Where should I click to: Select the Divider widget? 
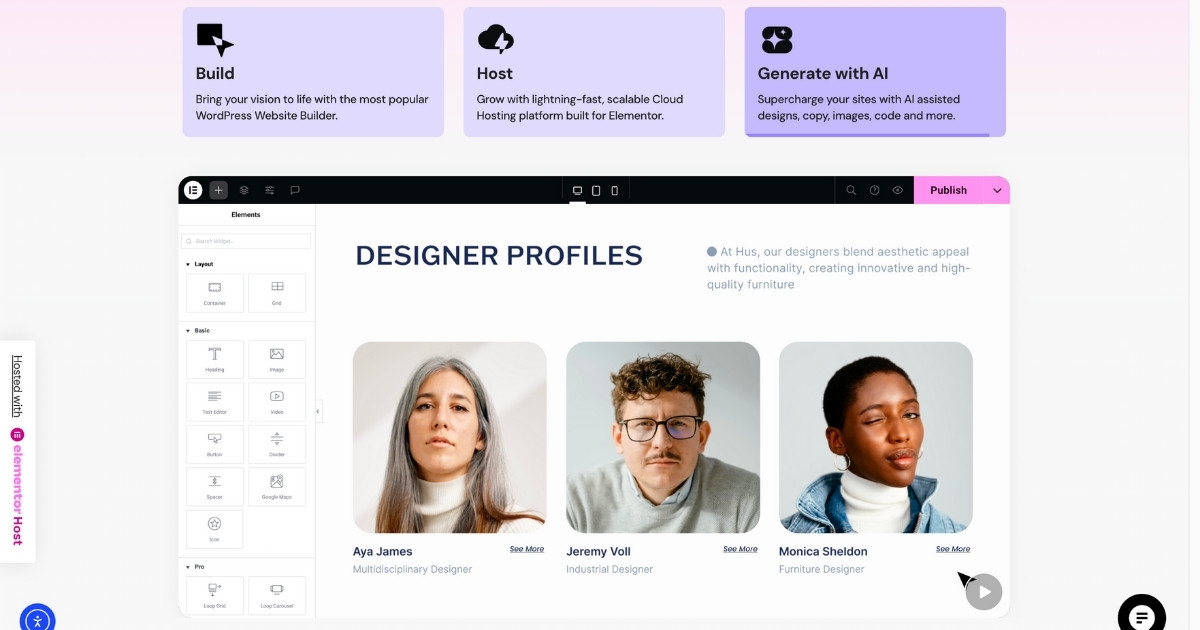(277, 444)
